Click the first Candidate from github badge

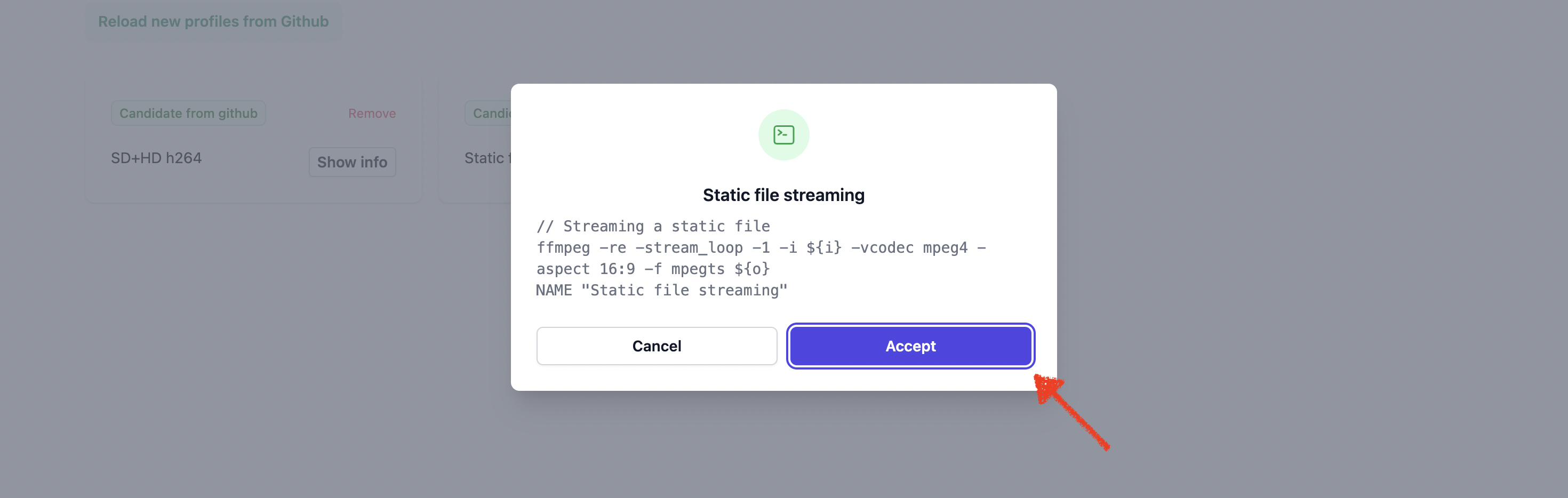tap(188, 113)
